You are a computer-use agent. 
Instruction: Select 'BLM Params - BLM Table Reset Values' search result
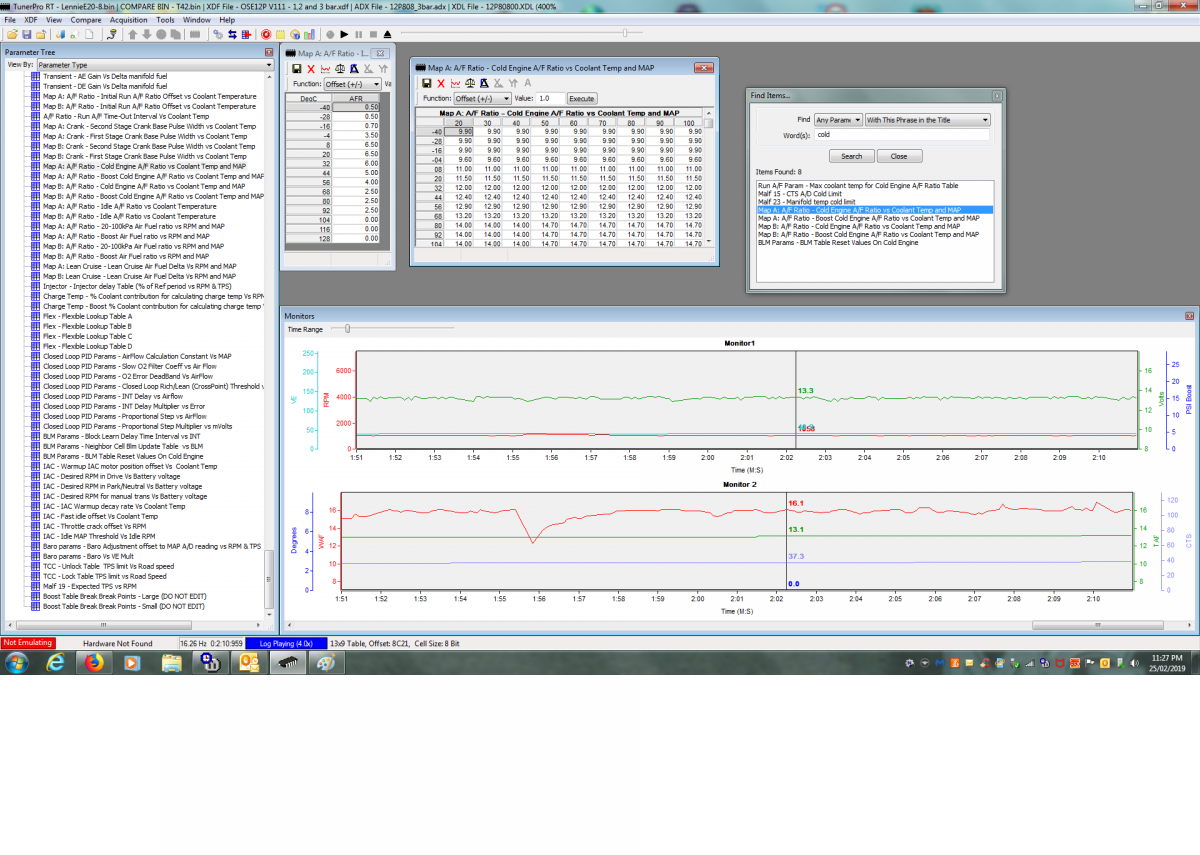(x=838, y=242)
